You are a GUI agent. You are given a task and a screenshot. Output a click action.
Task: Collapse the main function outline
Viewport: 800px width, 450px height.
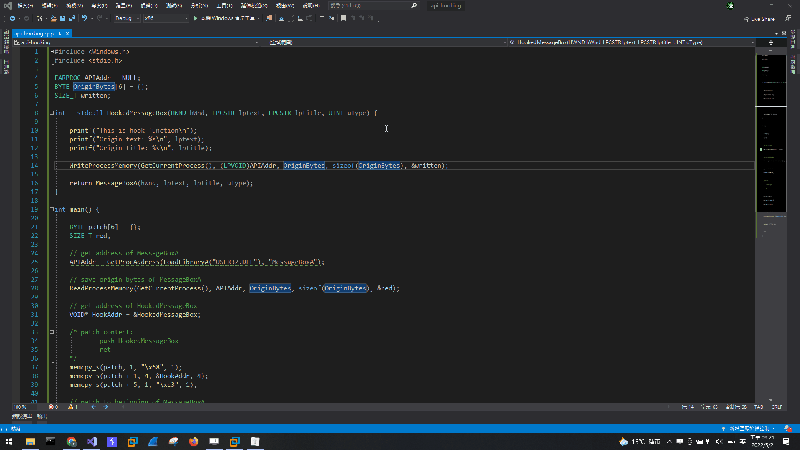click(53, 210)
